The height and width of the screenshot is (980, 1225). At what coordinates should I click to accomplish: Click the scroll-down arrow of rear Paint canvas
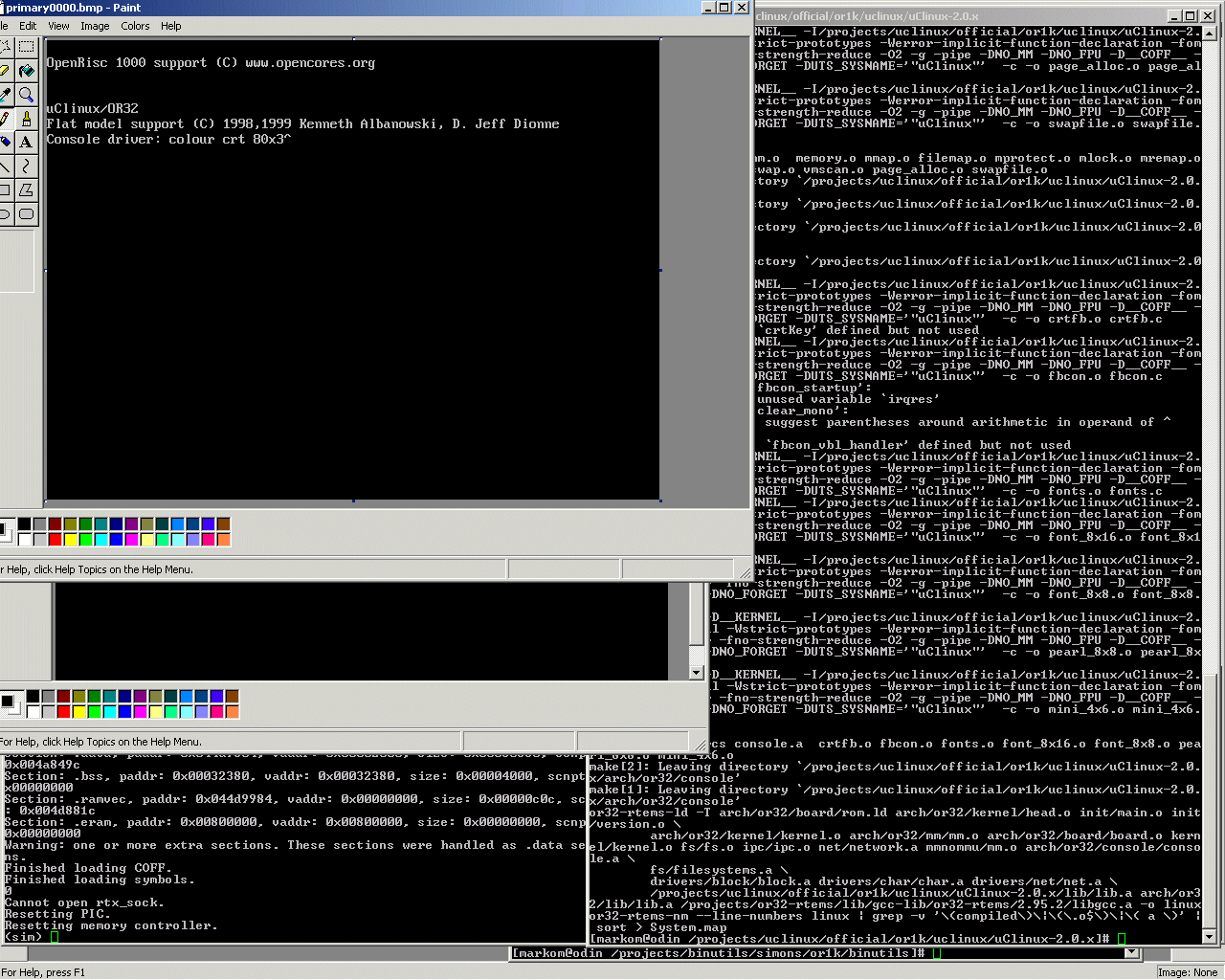[x=697, y=673]
